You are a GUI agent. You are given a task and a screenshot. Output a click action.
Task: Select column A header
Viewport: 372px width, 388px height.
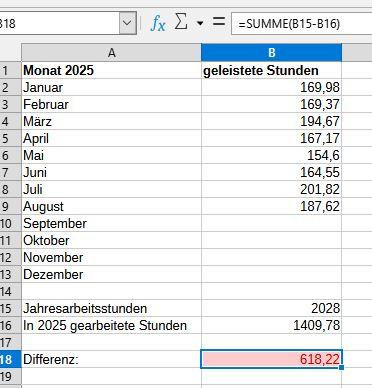(x=111, y=53)
